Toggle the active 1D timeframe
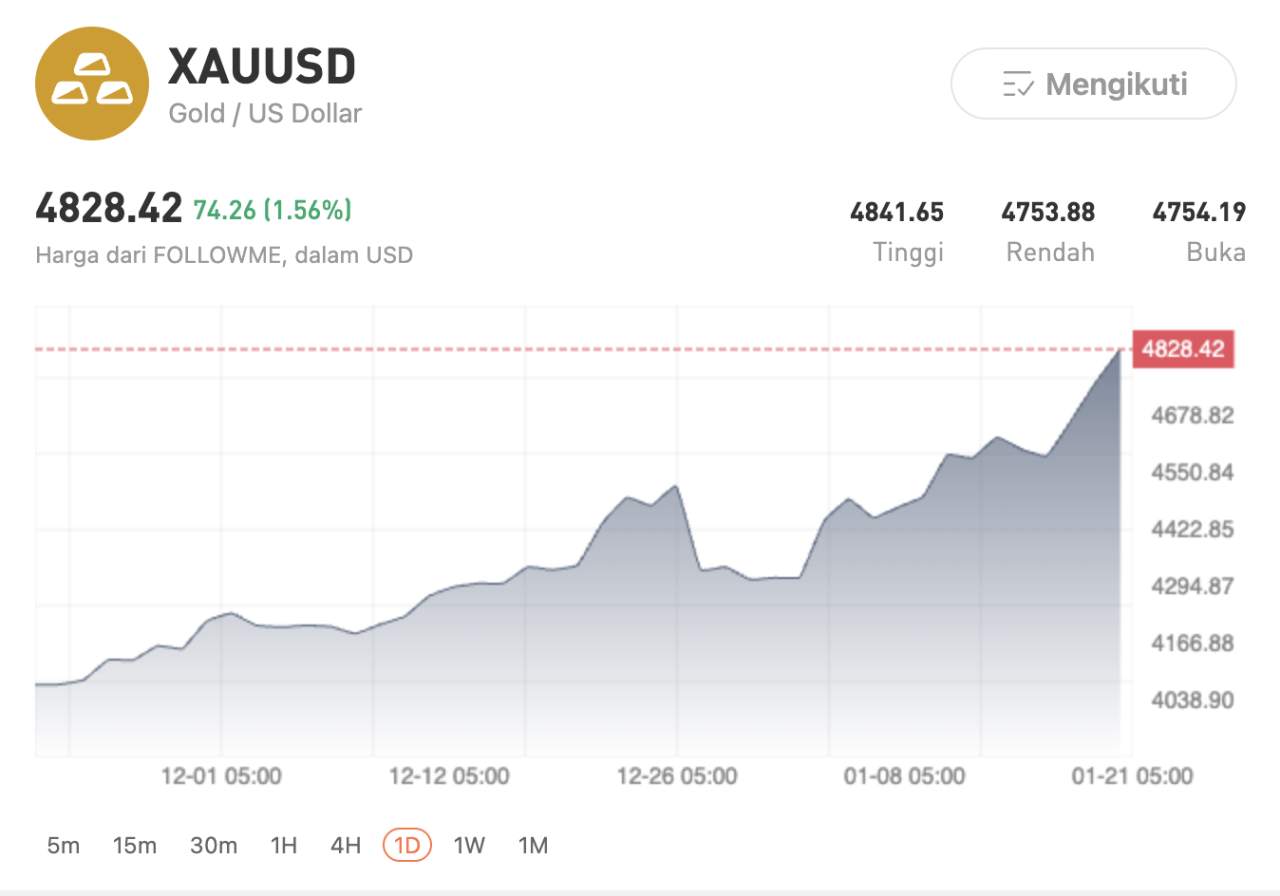This screenshot has height=896, width=1280. (x=406, y=845)
